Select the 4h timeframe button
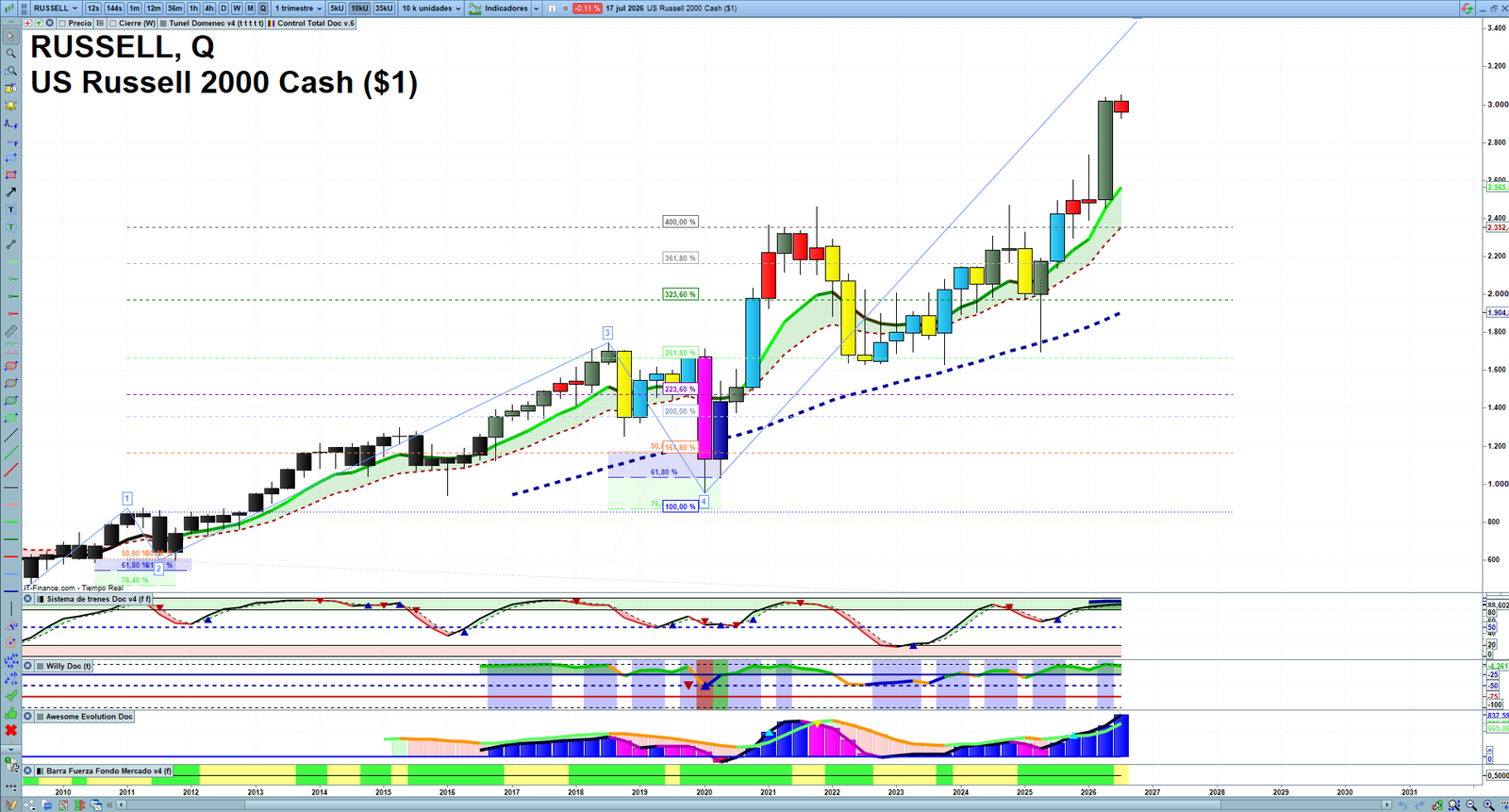This screenshot has width=1509, height=812. pyautogui.click(x=209, y=8)
